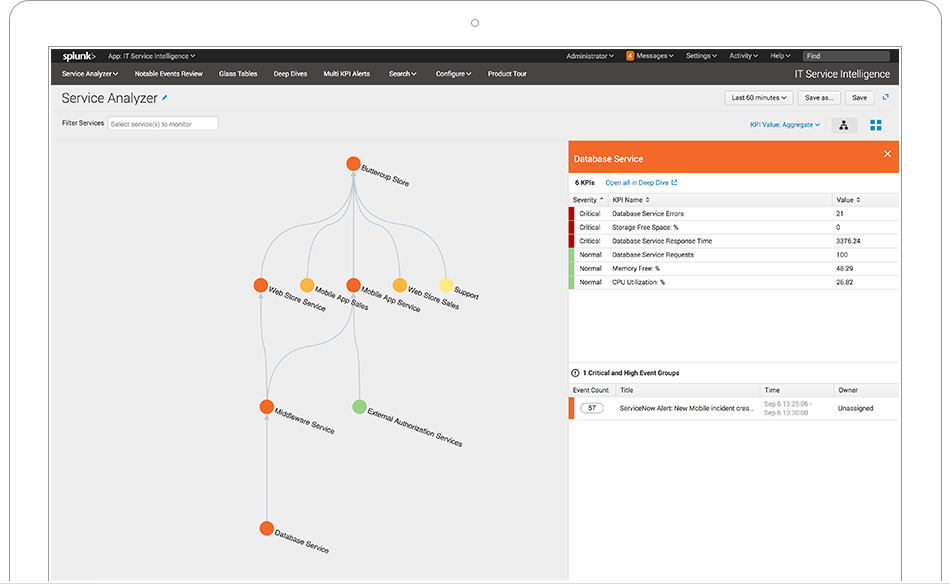This screenshot has width=950, height=584.
Task: Switch to the tile grid view icon
Action: click(x=875, y=125)
